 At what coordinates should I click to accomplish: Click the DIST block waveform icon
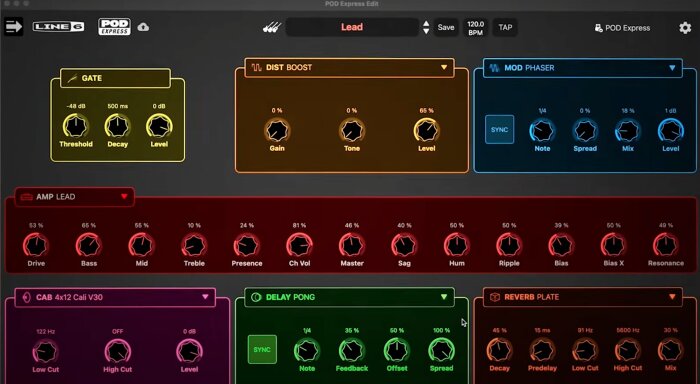pos(256,67)
